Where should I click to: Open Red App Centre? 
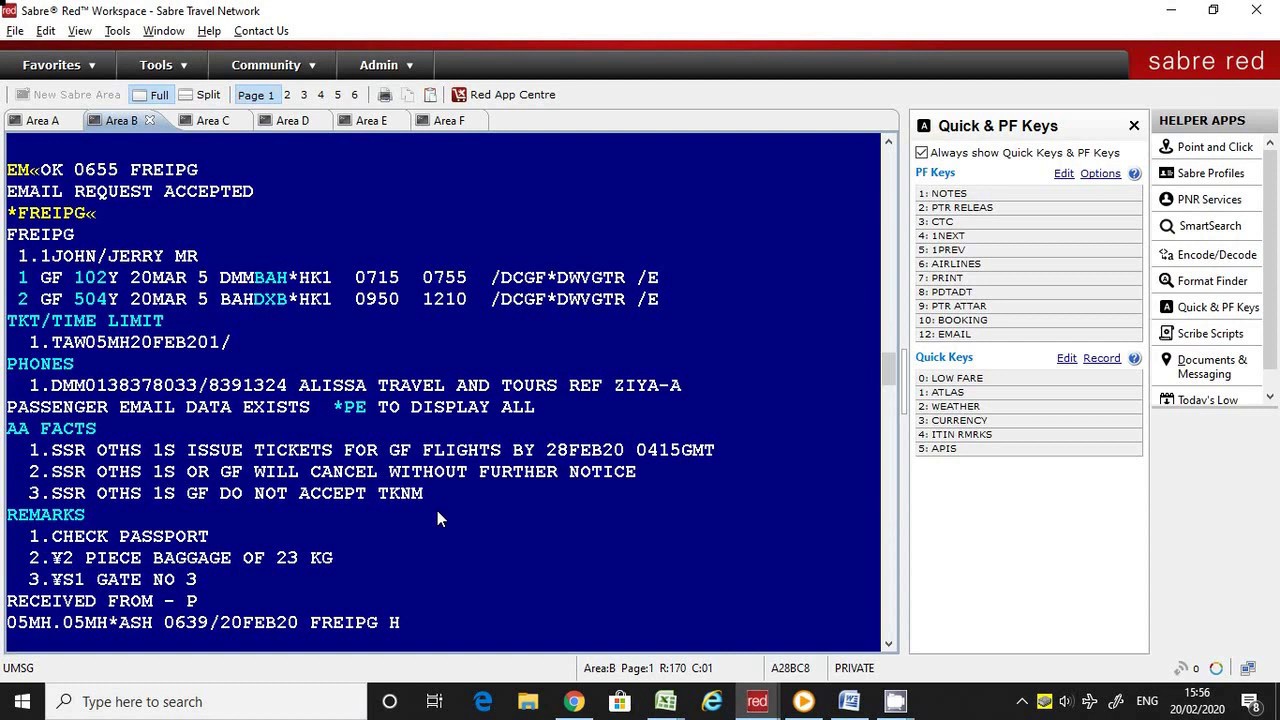point(503,95)
